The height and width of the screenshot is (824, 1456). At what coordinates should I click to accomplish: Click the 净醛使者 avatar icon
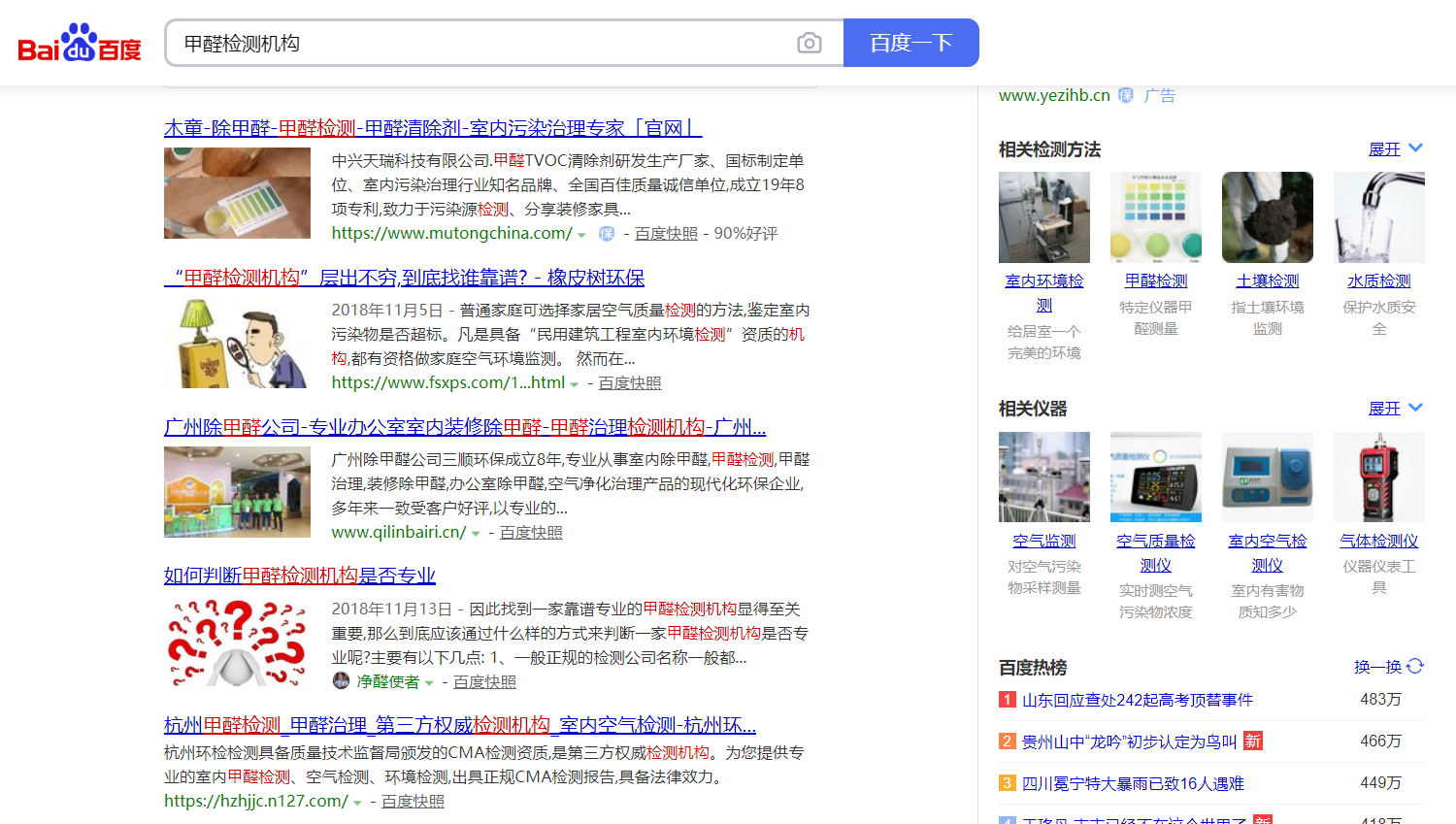(341, 681)
